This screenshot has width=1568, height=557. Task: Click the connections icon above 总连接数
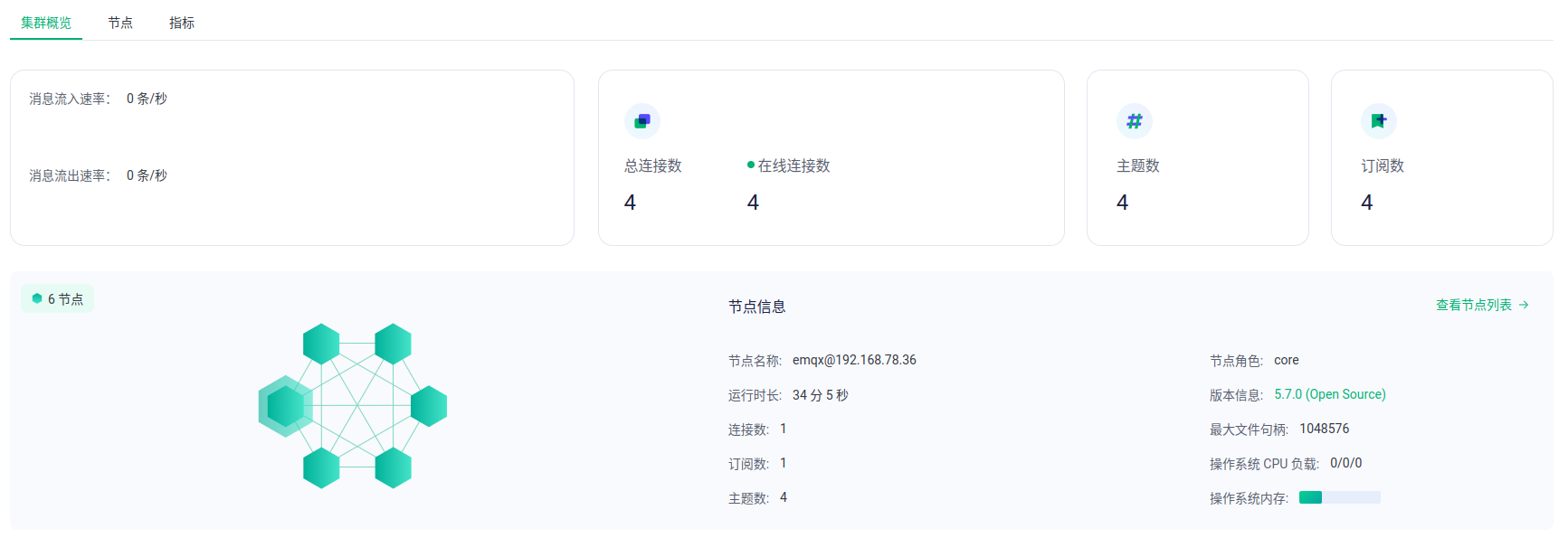(x=642, y=121)
